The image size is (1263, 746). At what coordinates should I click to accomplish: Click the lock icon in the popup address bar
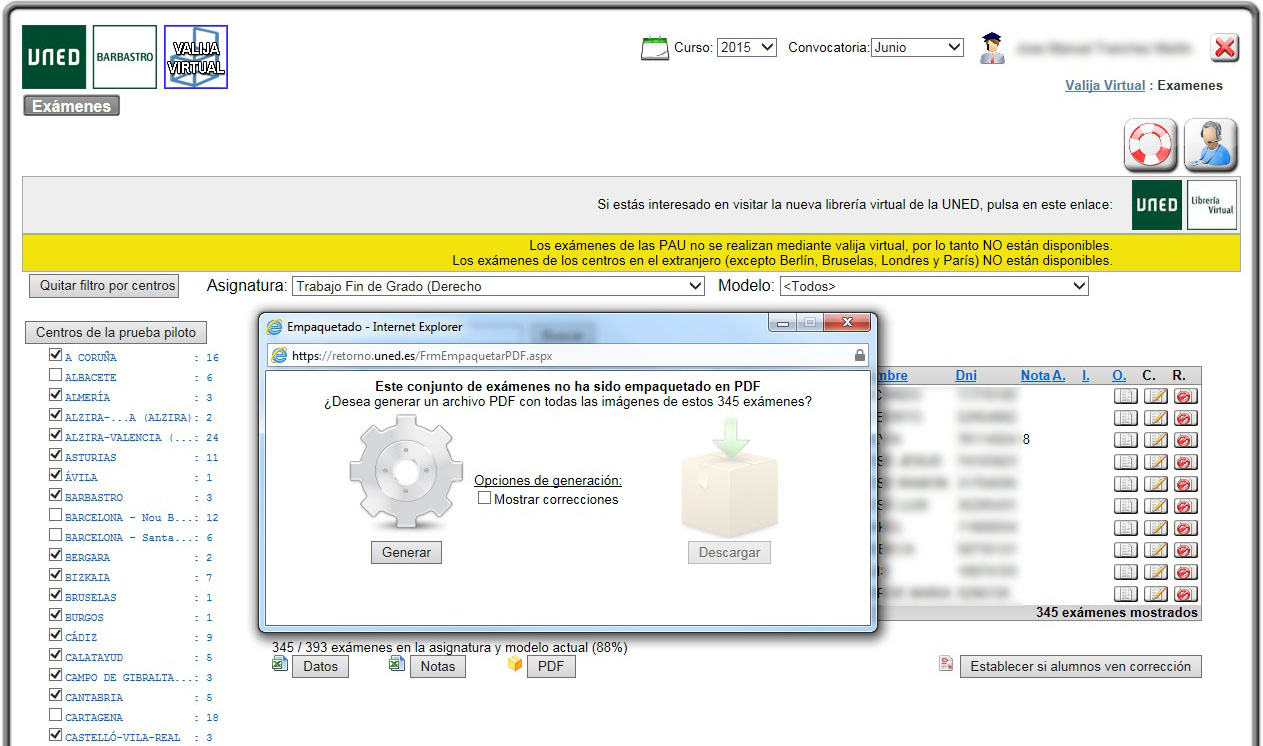click(859, 355)
